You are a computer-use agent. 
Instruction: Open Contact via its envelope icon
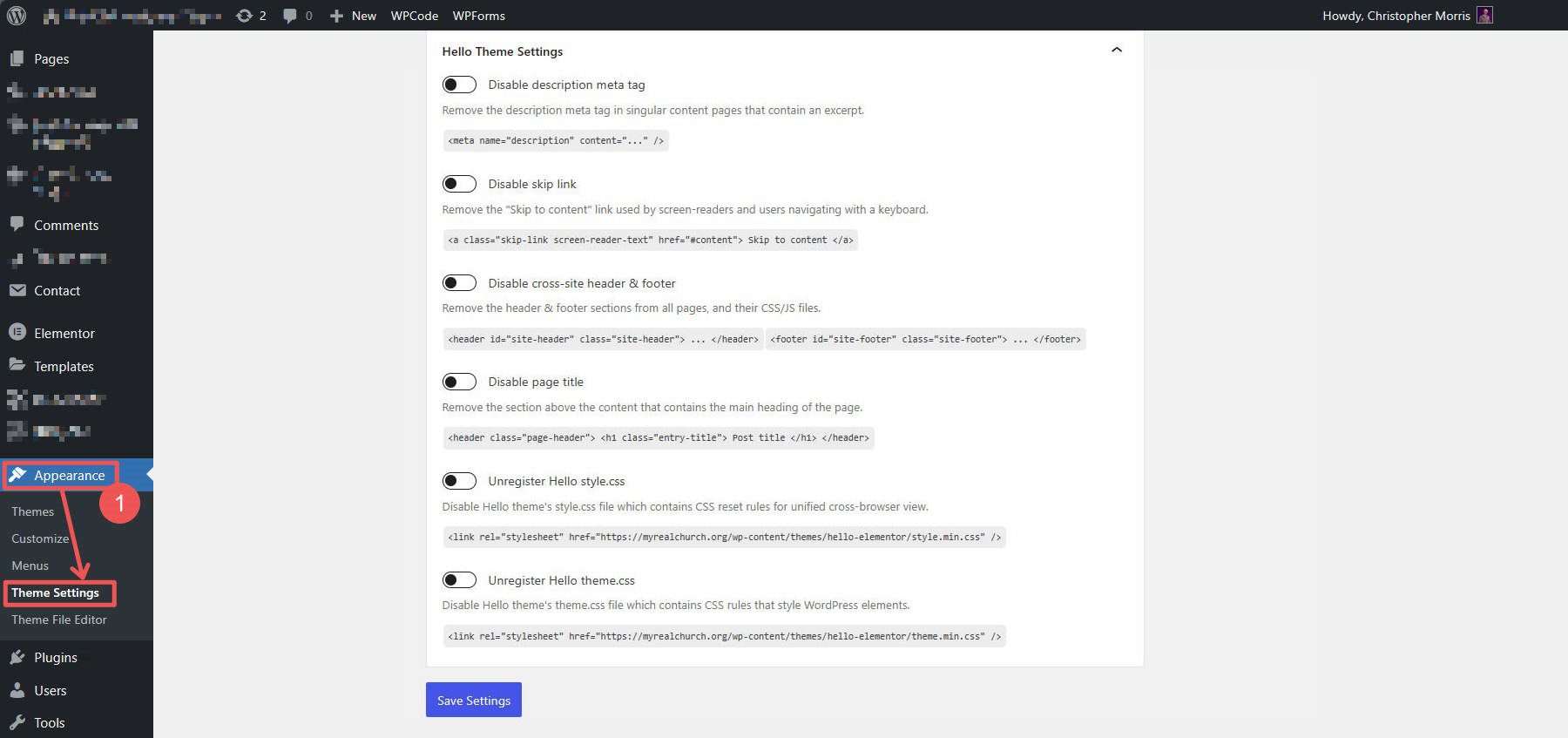(17, 290)
